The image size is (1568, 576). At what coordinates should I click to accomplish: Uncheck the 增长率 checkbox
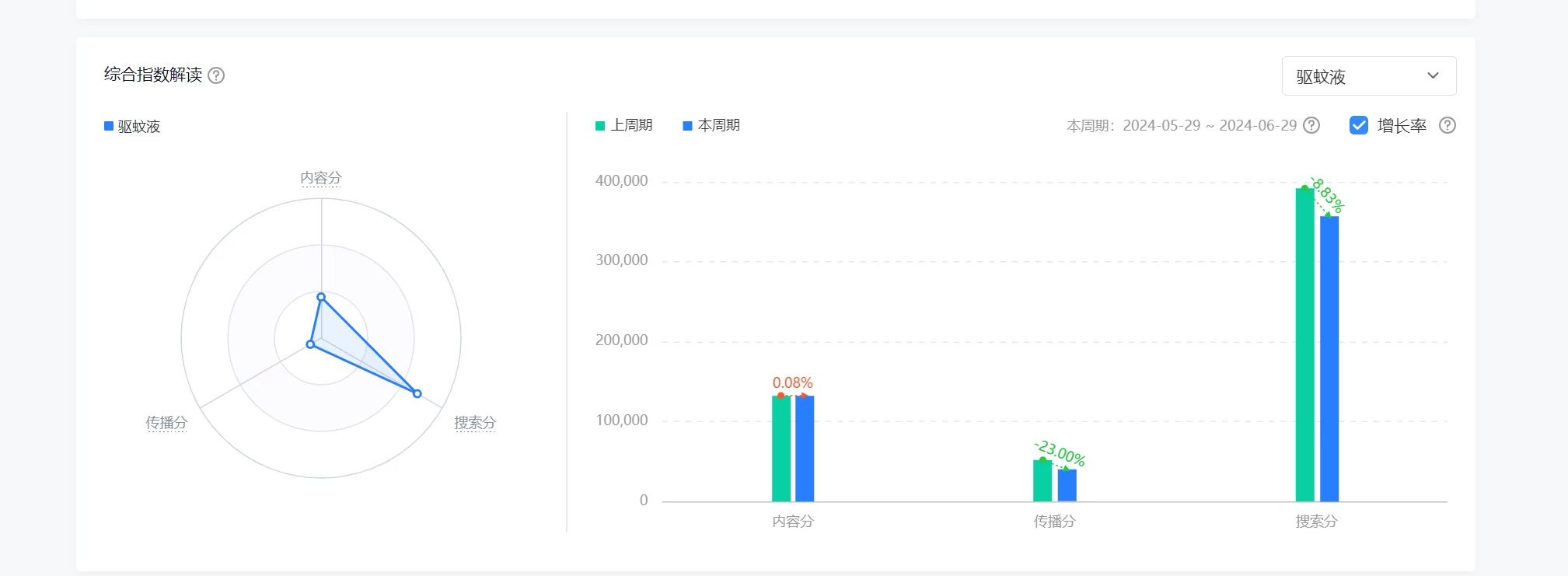[x=1359, y=125]
